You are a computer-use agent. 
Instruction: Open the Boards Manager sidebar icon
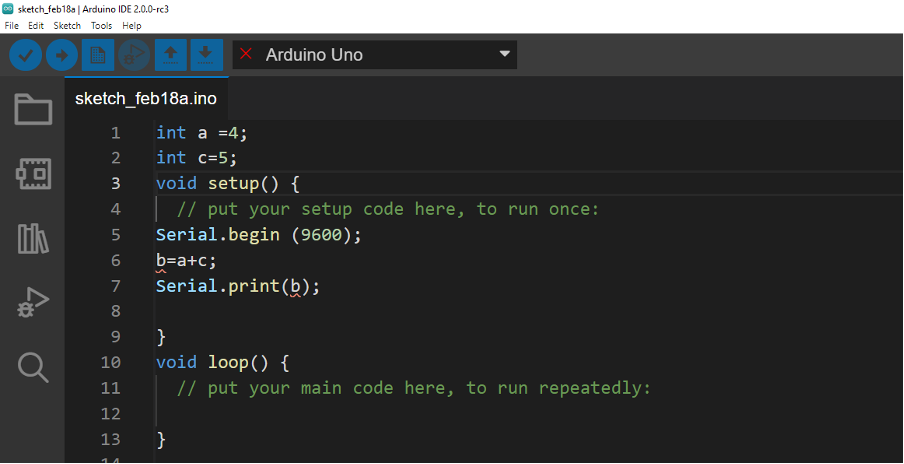coord(33,174)
